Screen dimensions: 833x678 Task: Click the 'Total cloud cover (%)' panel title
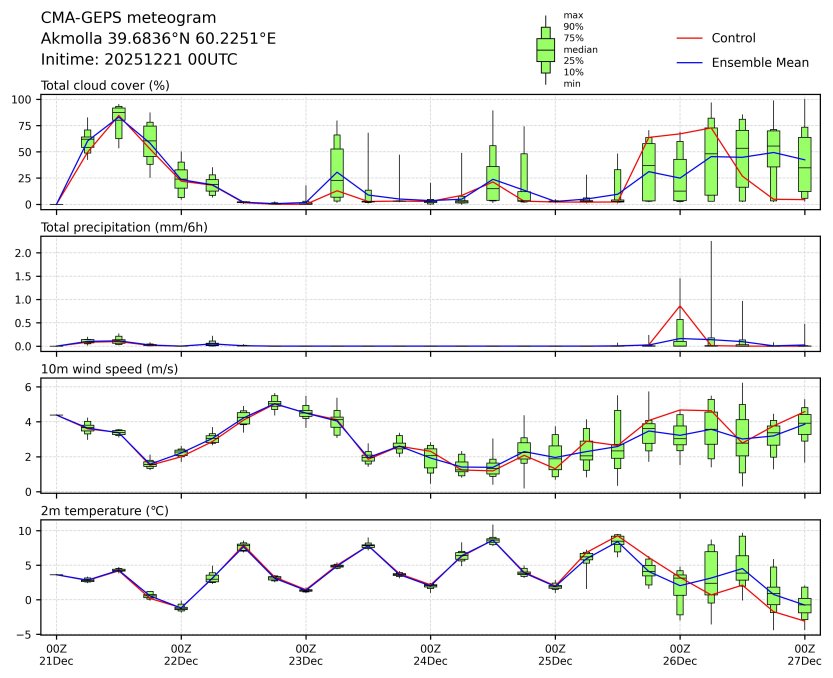pyautogui.click(x=105, y=85)
